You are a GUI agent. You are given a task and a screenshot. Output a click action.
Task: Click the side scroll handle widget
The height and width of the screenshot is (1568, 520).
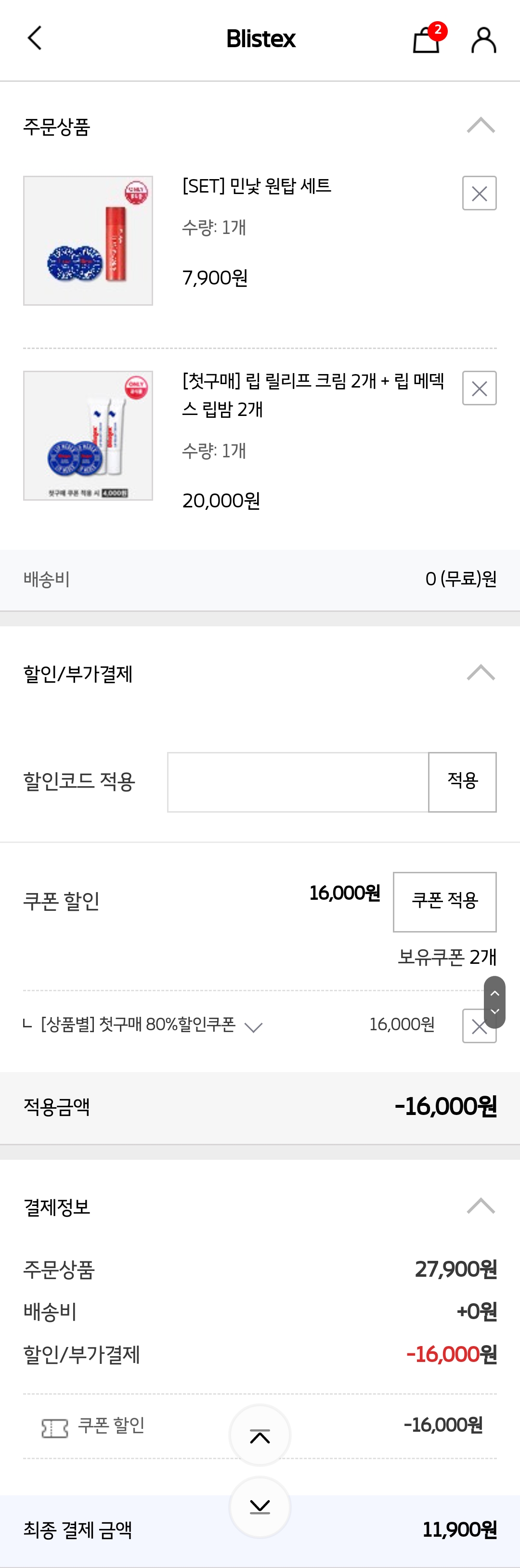pyautogui.click(x=494, y=1002)
